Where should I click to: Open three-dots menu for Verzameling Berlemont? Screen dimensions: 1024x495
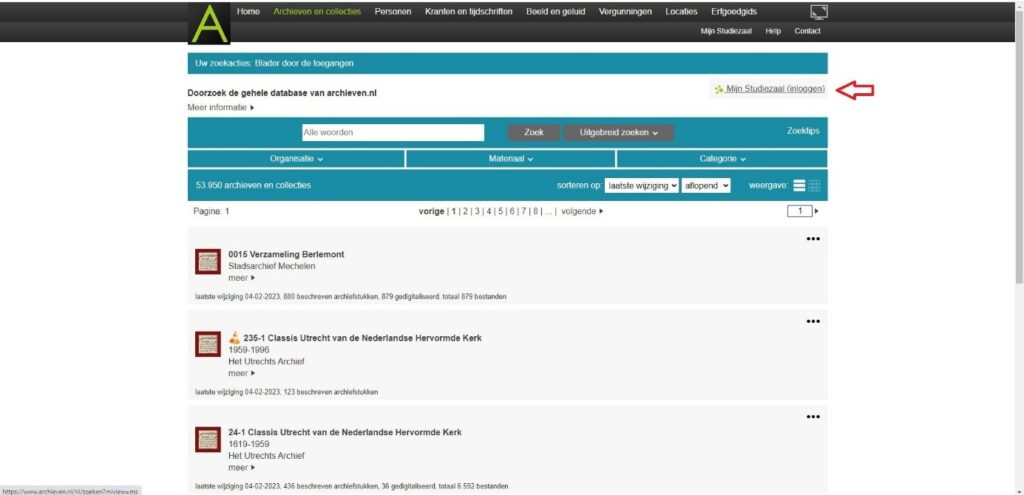[x=812, y=239]
